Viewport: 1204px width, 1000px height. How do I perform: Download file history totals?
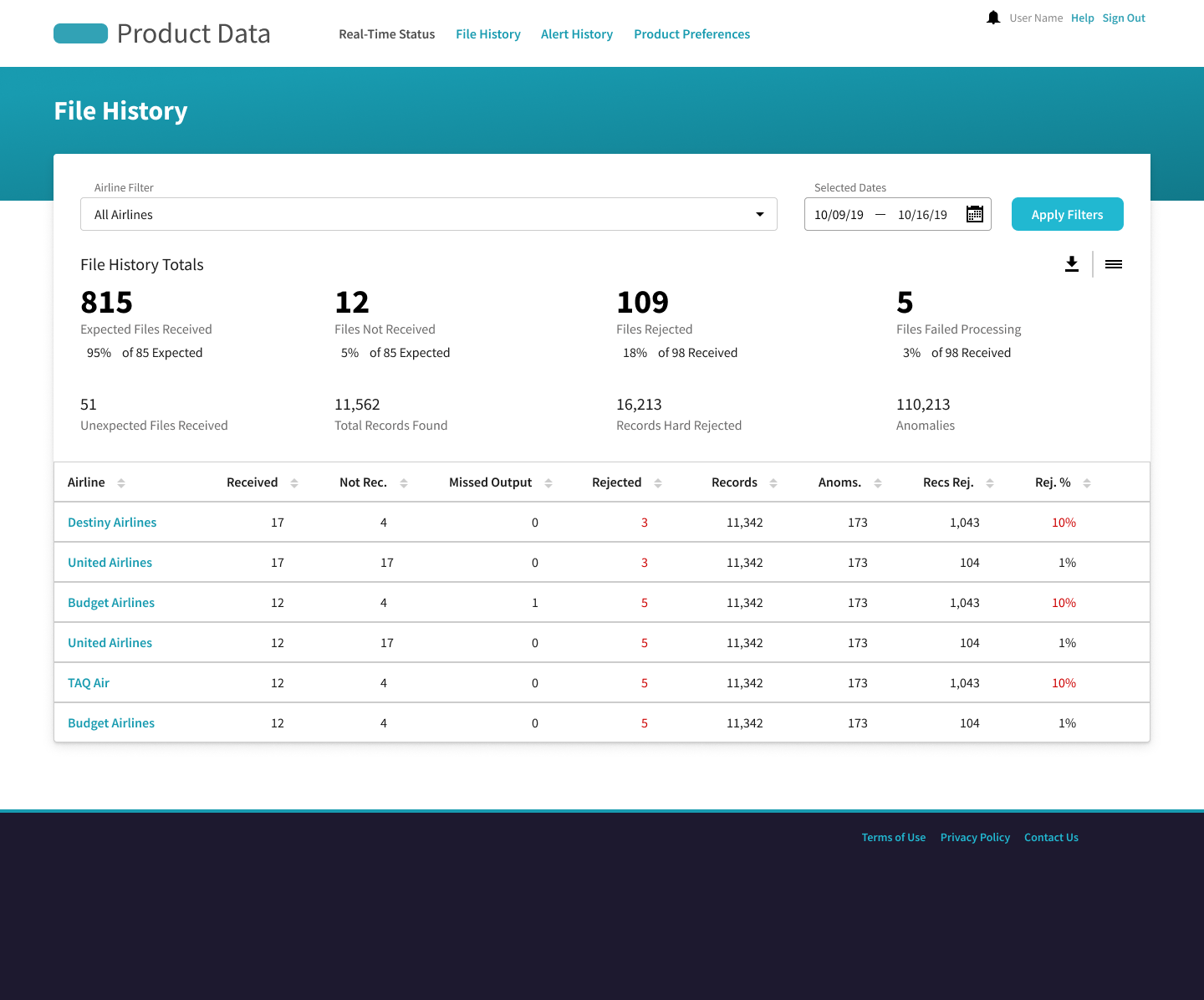[1072, 264]
